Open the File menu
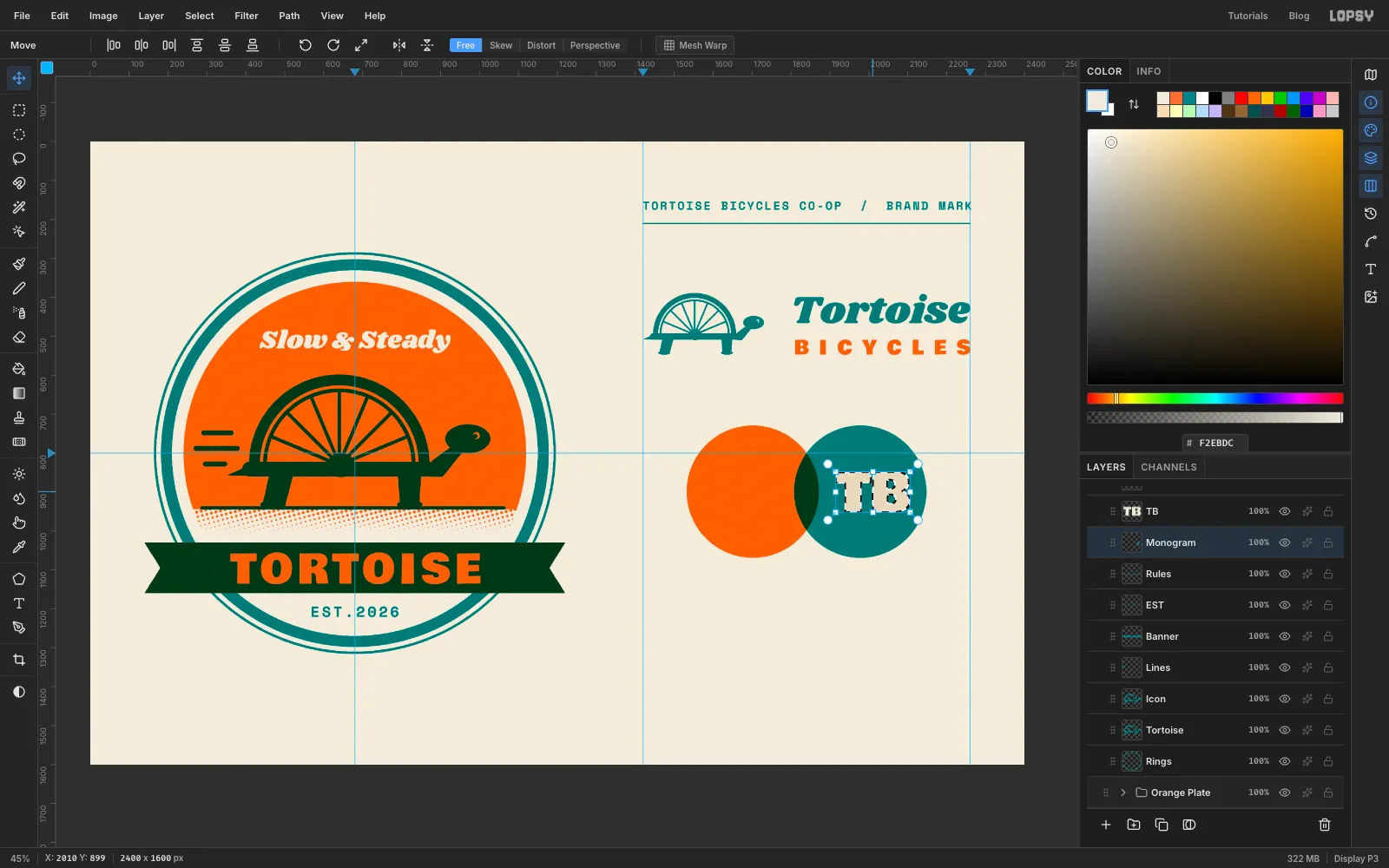 click(x=22, y=16)
